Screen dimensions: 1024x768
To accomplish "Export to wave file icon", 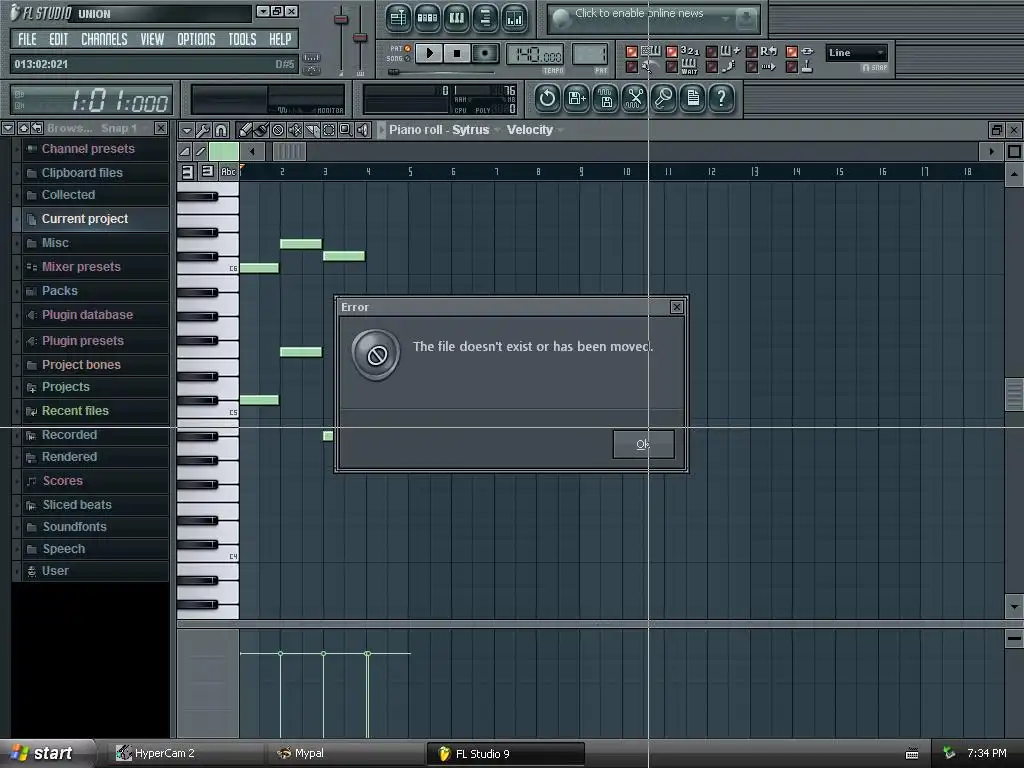I will pyautogui.click(x=606, y=99).
